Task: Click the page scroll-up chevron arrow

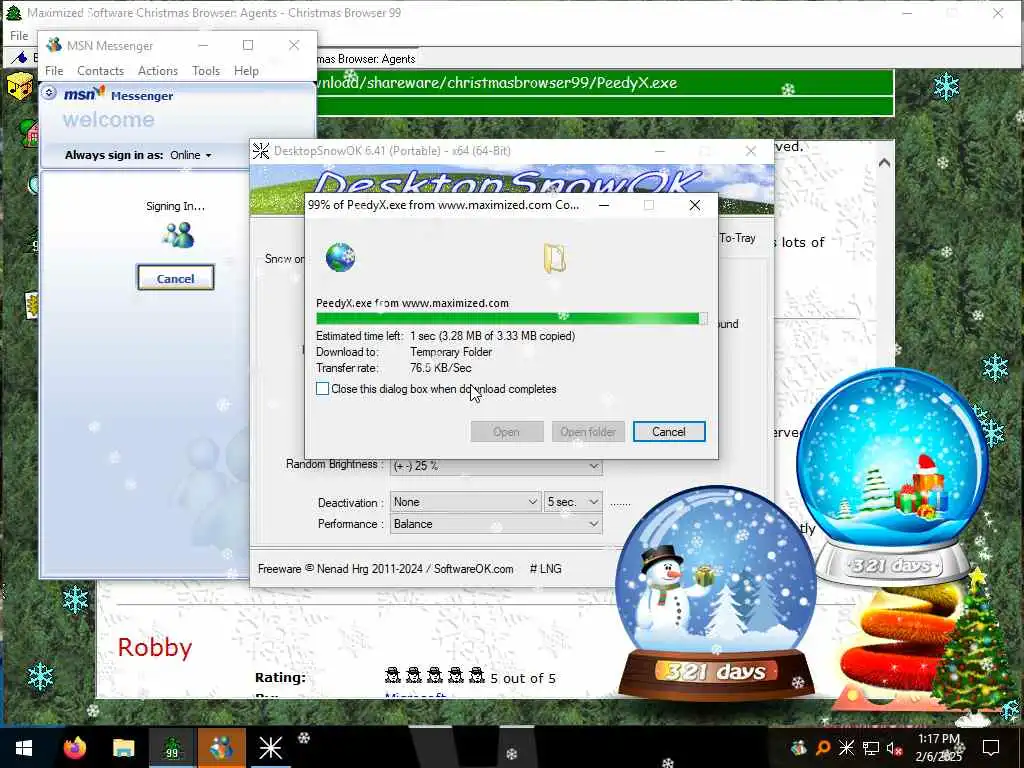Action: tap(884, 163)
